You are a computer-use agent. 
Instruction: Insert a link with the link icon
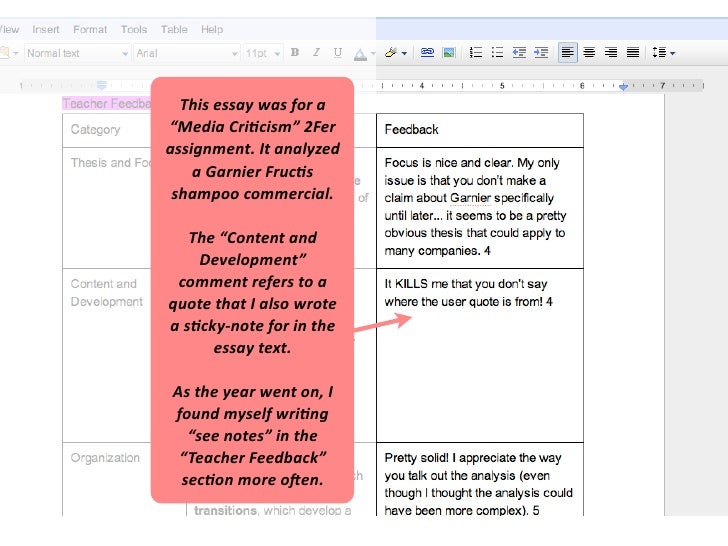[427, 52]
